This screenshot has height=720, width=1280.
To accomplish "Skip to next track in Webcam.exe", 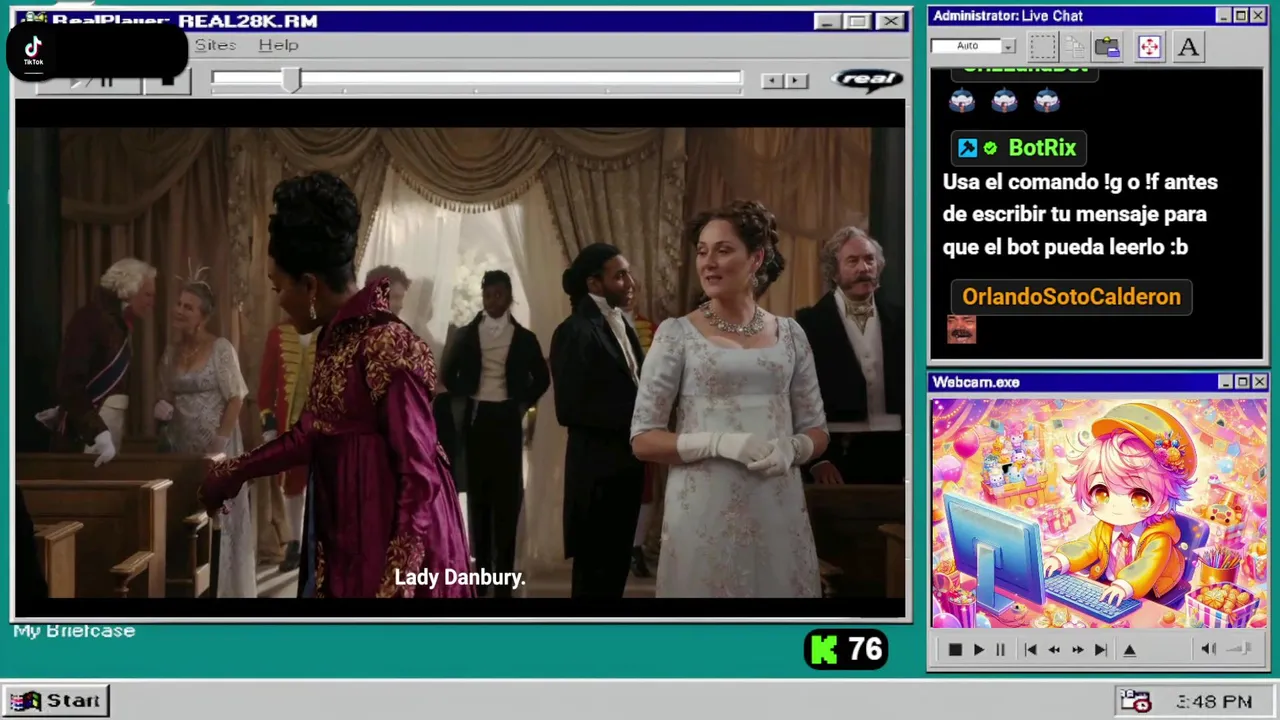I will point(1101,649).
